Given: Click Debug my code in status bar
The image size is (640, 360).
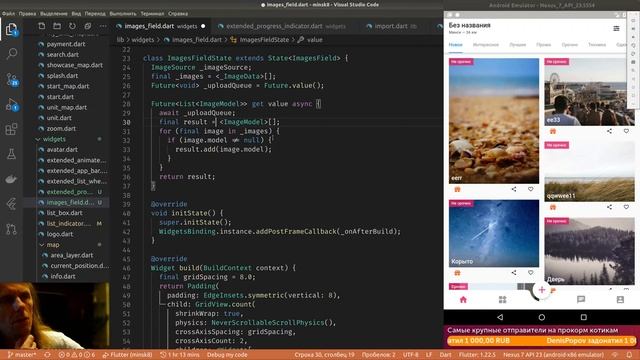Looking at the screenshot, I should point(227,355).
